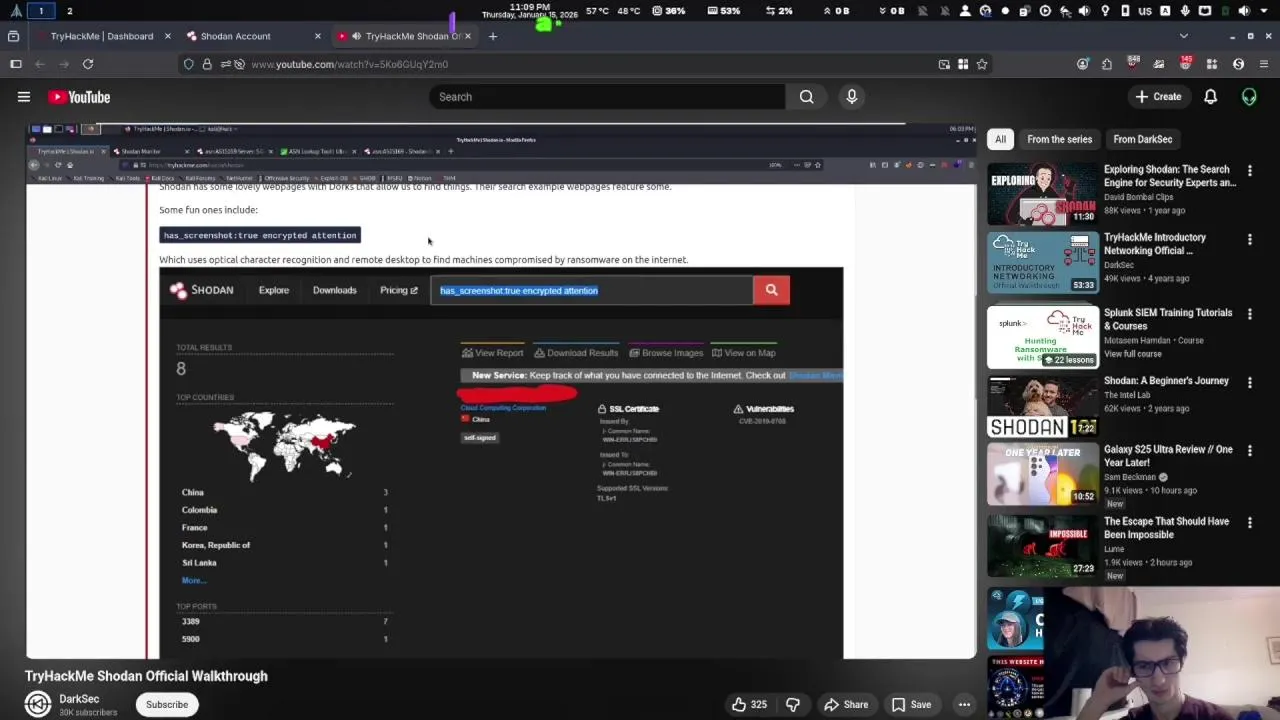Go back in browser history
This screenshot has height=720, width=1280.
tap(40, 64)
